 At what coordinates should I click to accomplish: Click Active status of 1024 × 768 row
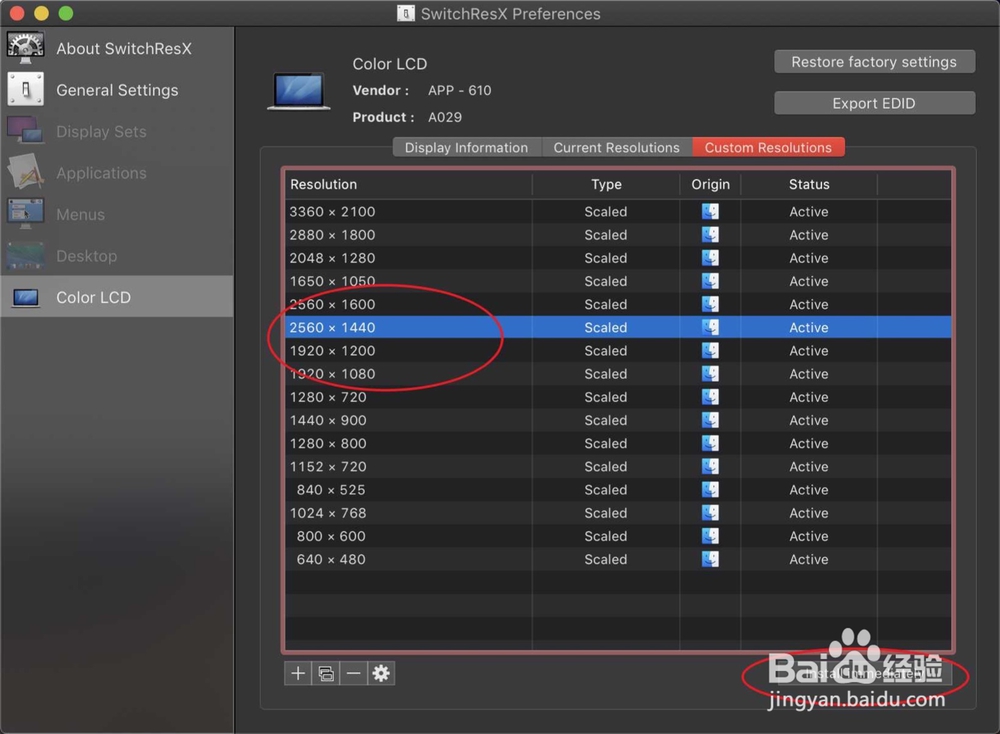[x=809, y=513]
